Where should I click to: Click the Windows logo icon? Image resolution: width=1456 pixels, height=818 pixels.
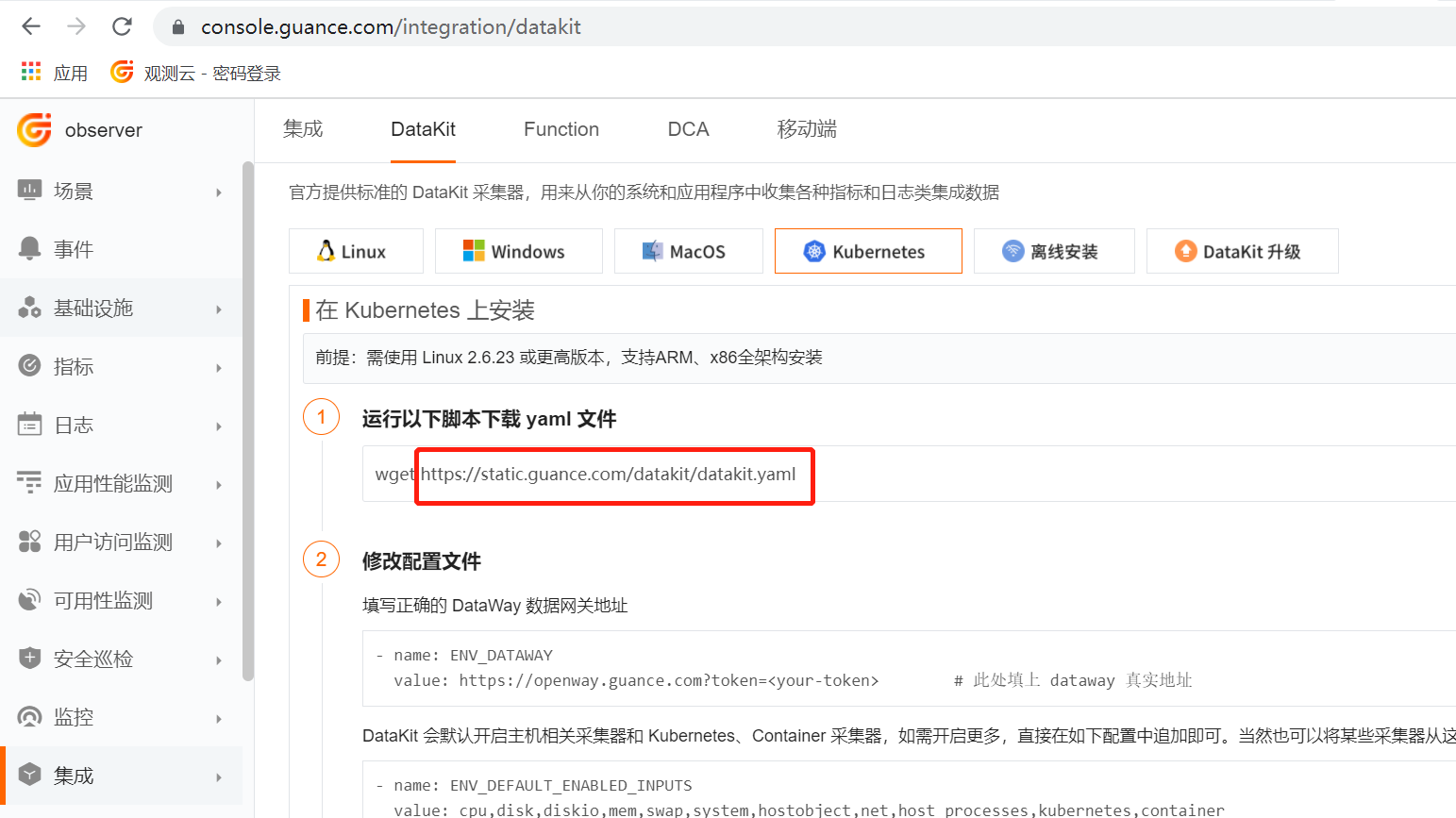(474, 251)
